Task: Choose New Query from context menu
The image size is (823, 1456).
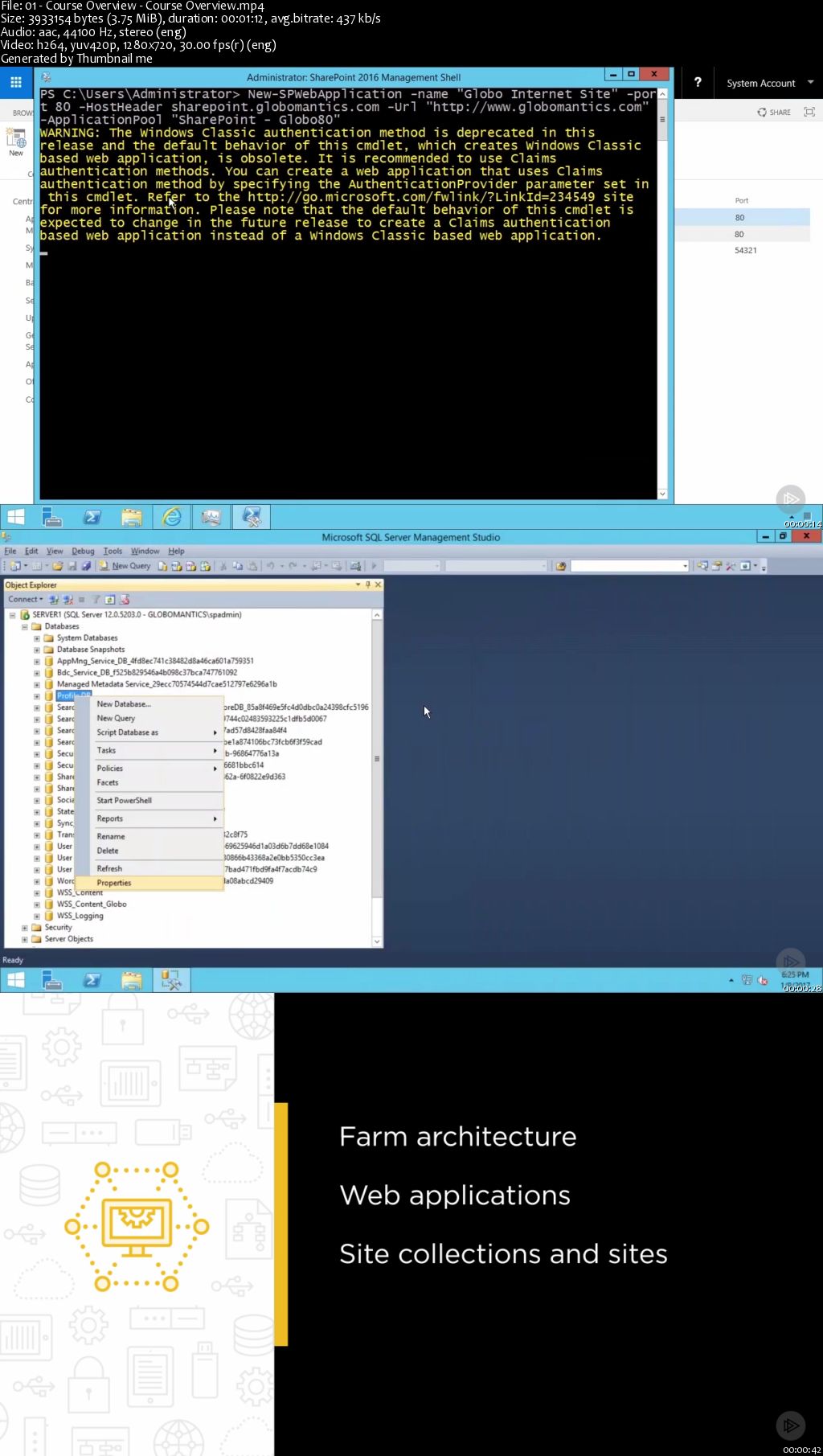Action: point(150,719)
